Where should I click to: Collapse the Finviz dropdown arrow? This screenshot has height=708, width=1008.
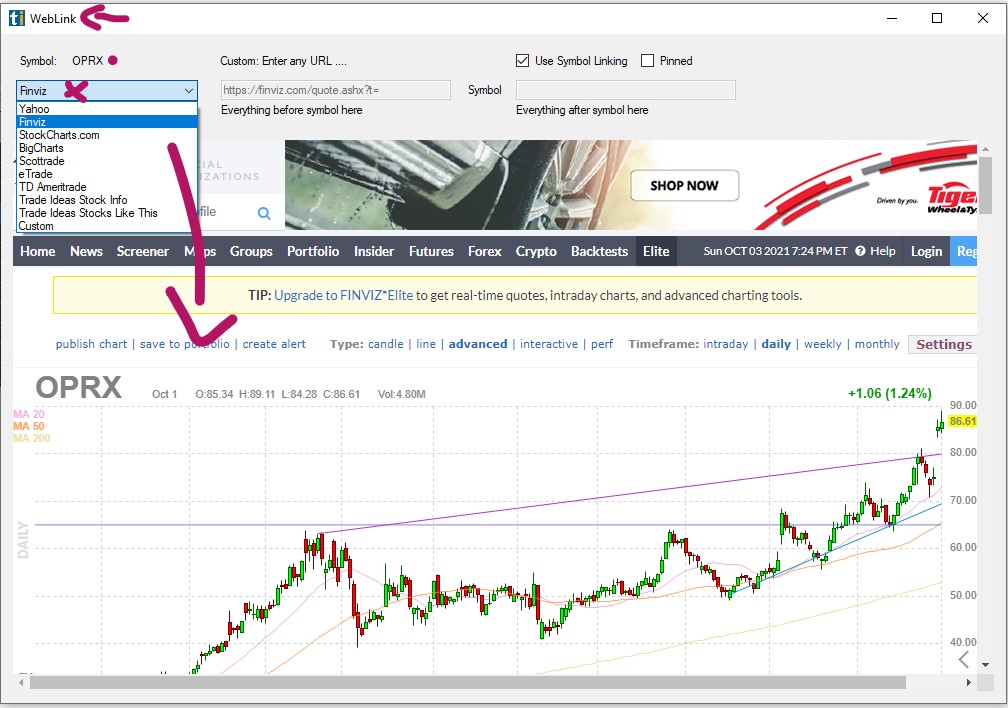pos(189,91)
